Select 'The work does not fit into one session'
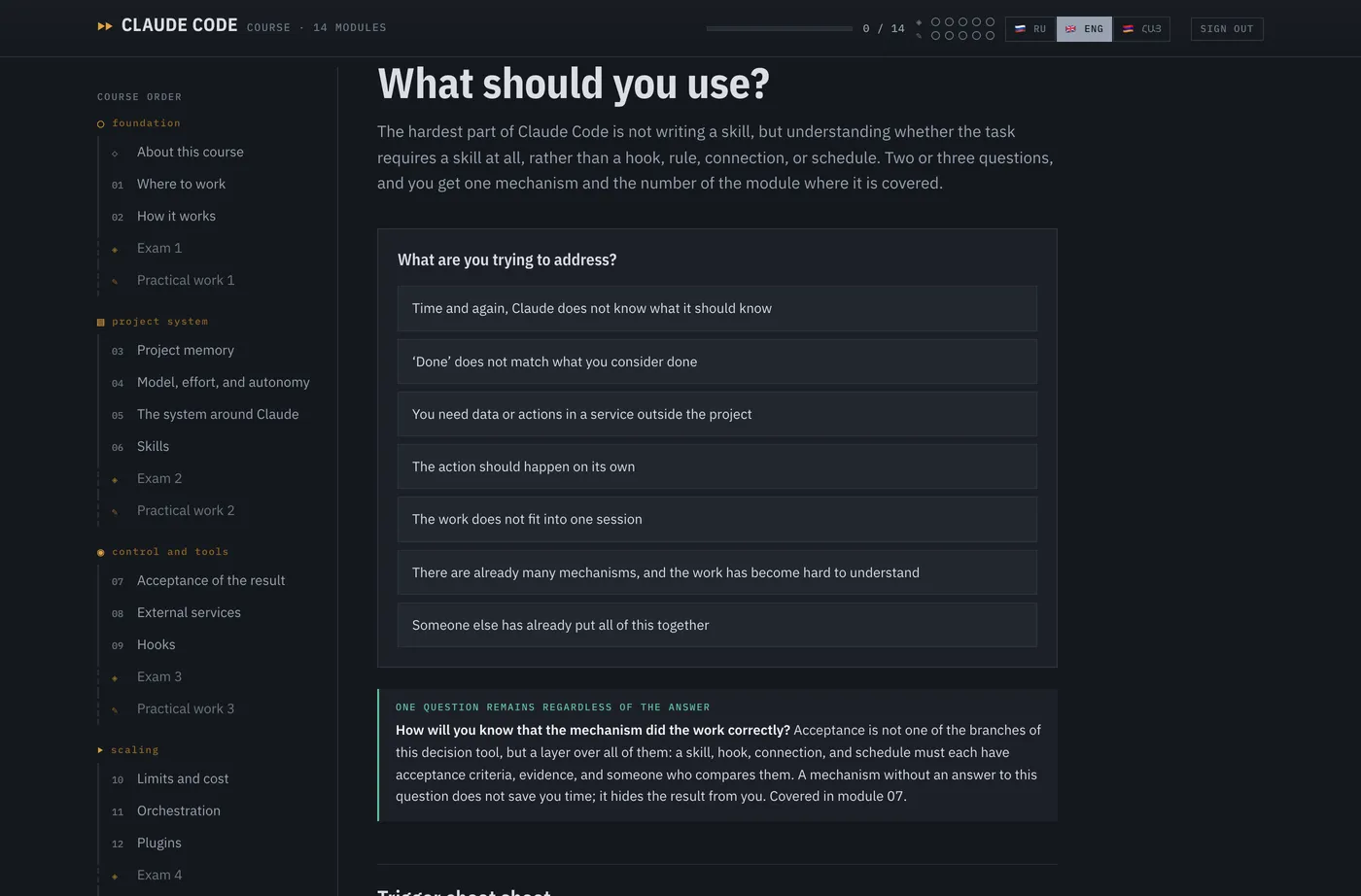 coord(717,519)
